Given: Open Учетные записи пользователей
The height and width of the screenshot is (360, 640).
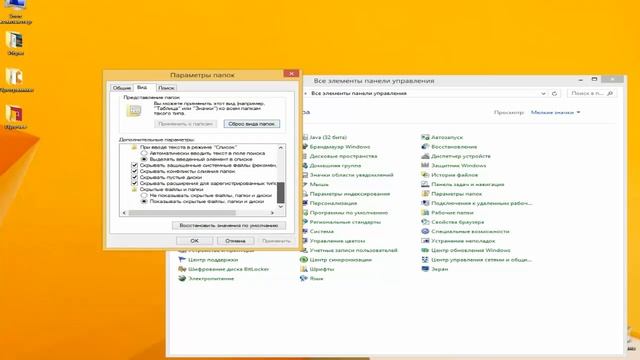Looking at the screenshot, I should click(x=349, y=250).
